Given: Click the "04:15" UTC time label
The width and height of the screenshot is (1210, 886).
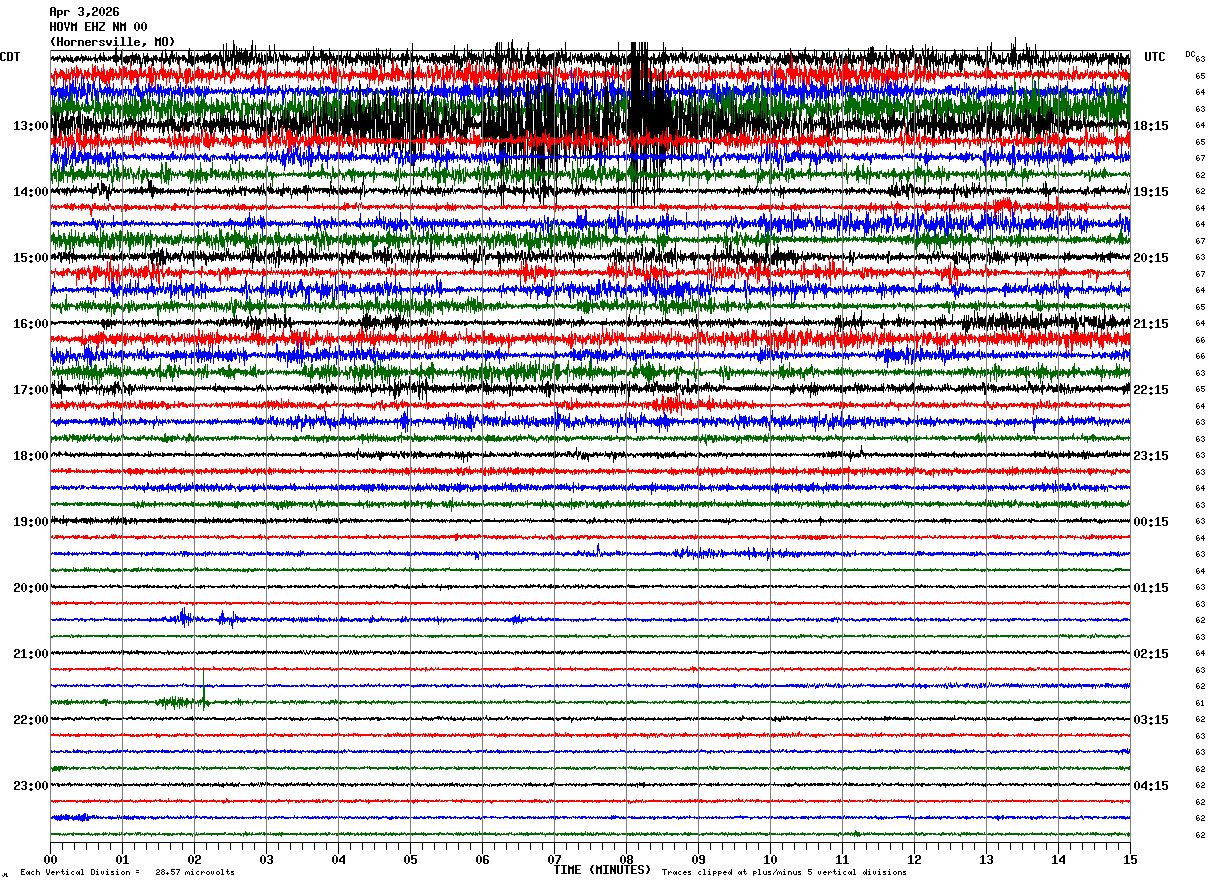Looking at the screenshot, I should tap(1150, 786).
